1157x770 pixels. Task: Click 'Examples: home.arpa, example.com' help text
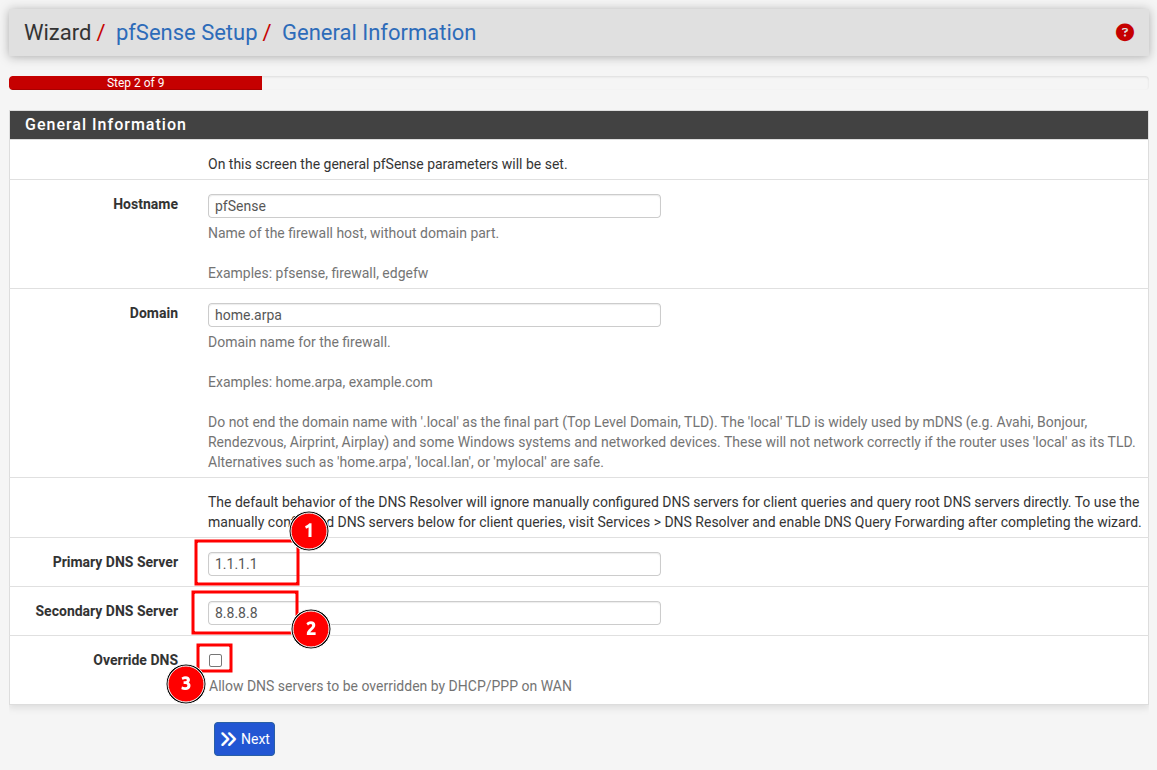320,382
